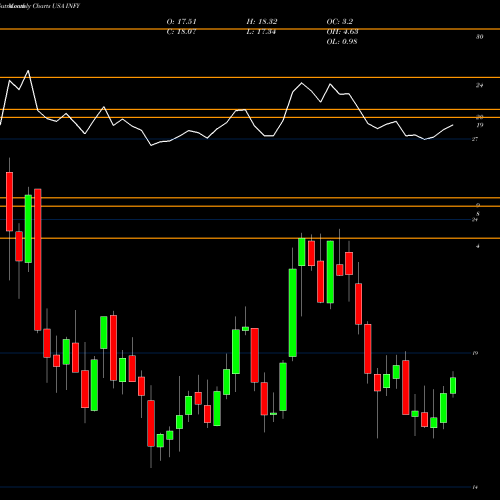Click the open price value O: 17.51
500x500 pixels.
[181, 22]
